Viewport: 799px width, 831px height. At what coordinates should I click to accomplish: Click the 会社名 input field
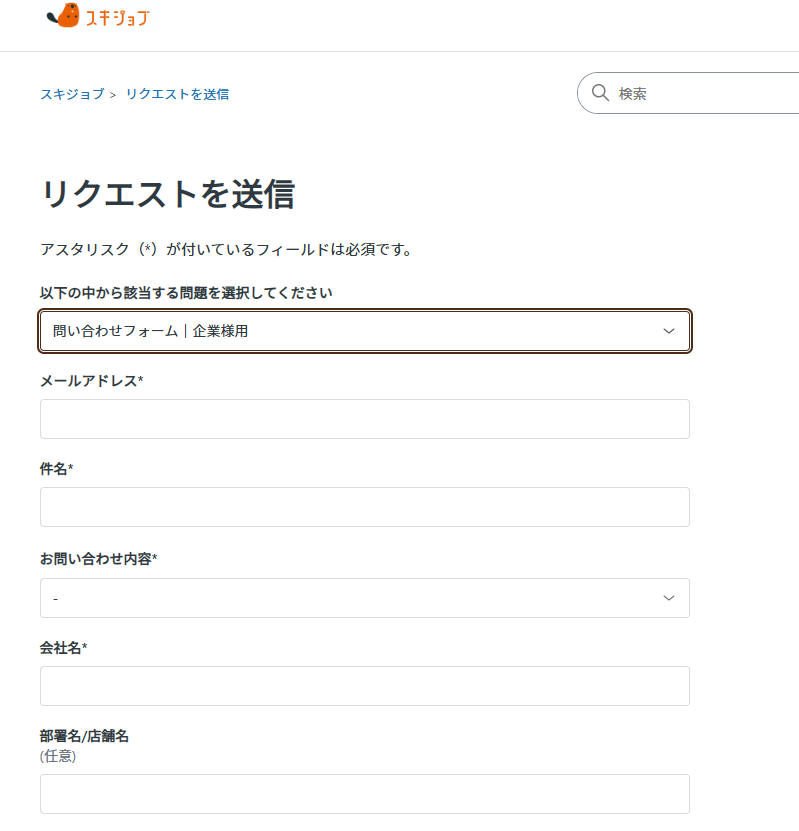(365, 686)
